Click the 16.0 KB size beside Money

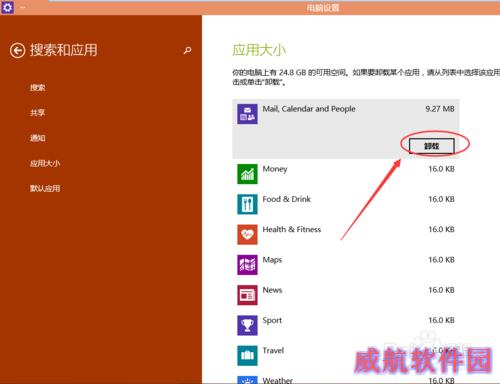click(441, 169)
